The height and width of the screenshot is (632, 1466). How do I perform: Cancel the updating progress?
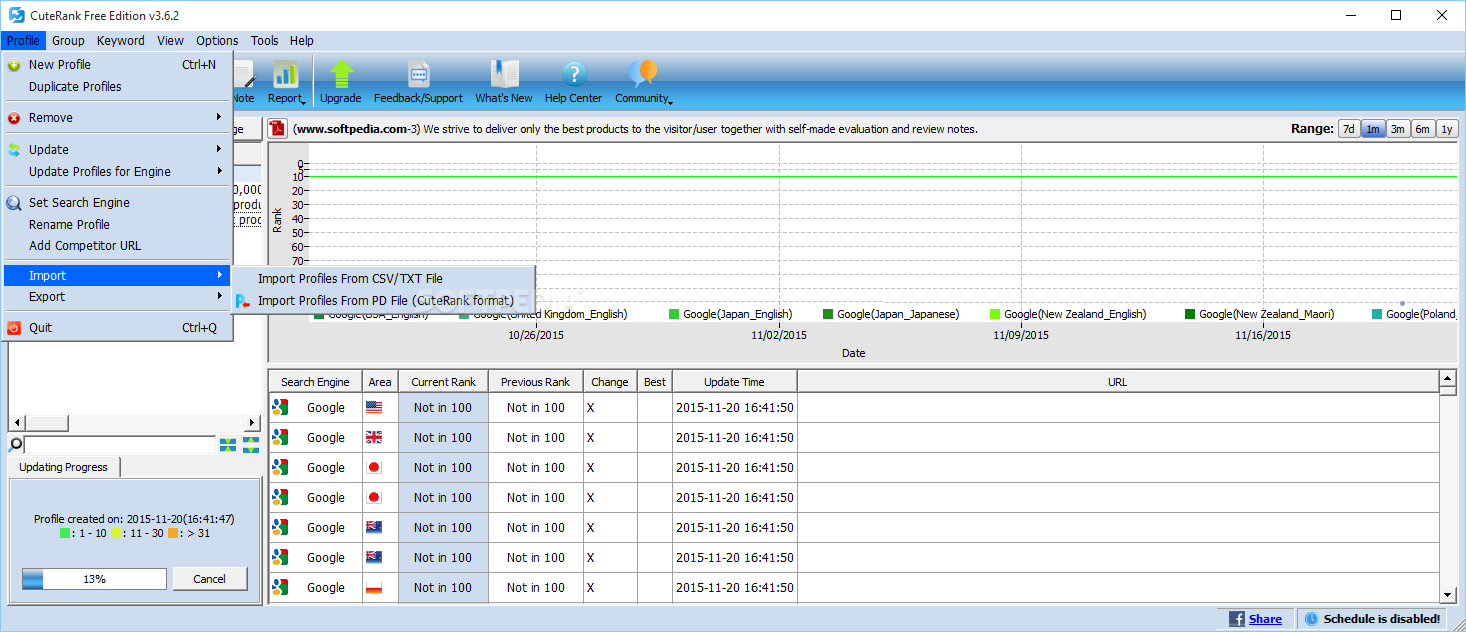tap(210, 579)
